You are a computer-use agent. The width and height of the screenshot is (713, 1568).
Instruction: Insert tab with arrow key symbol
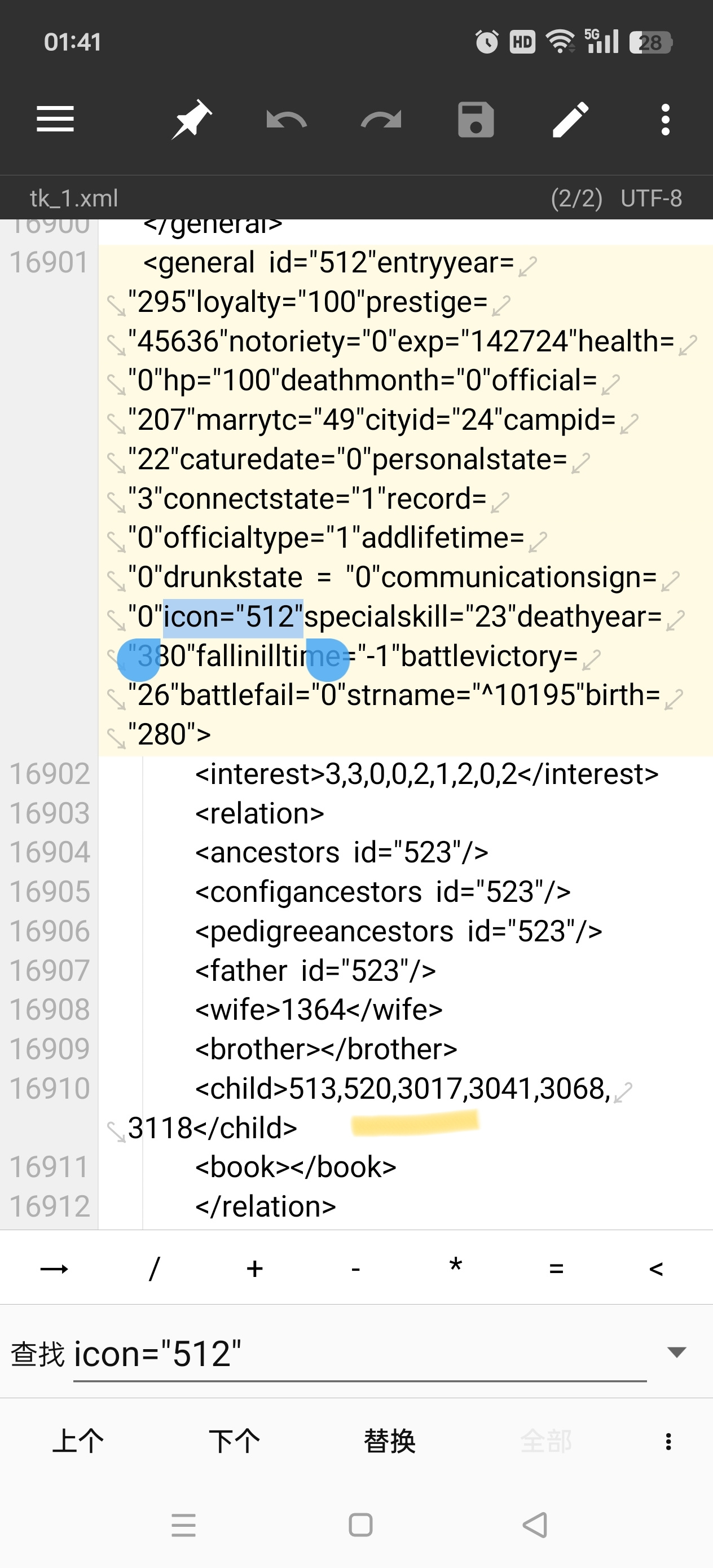[54, 1269]
